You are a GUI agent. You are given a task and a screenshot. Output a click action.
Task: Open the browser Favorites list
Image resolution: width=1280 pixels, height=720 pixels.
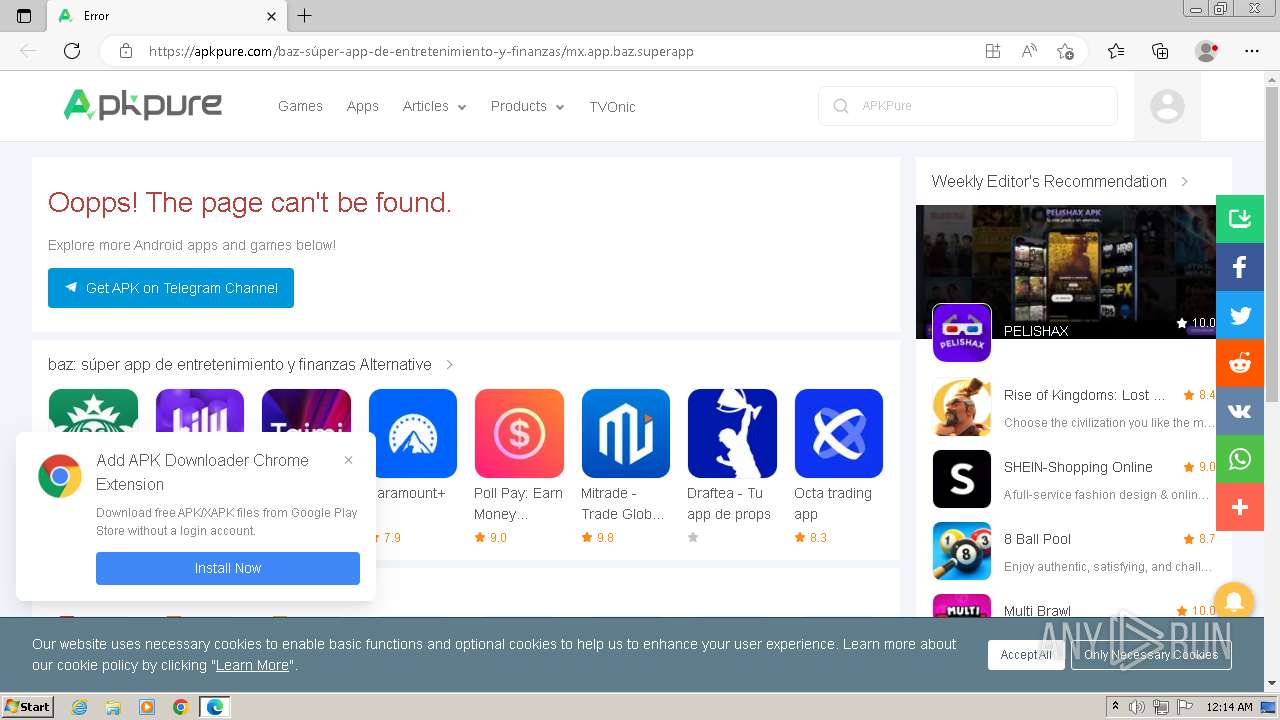pos(1116,51)
